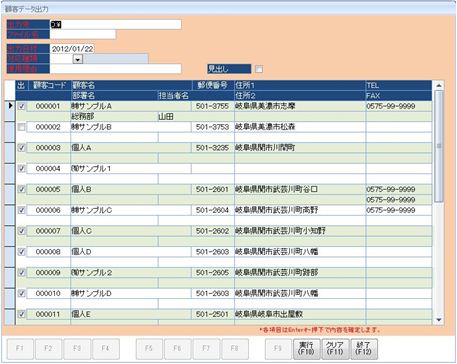Select customer name cell ㈱サンプルA

[x=131, y=106]
